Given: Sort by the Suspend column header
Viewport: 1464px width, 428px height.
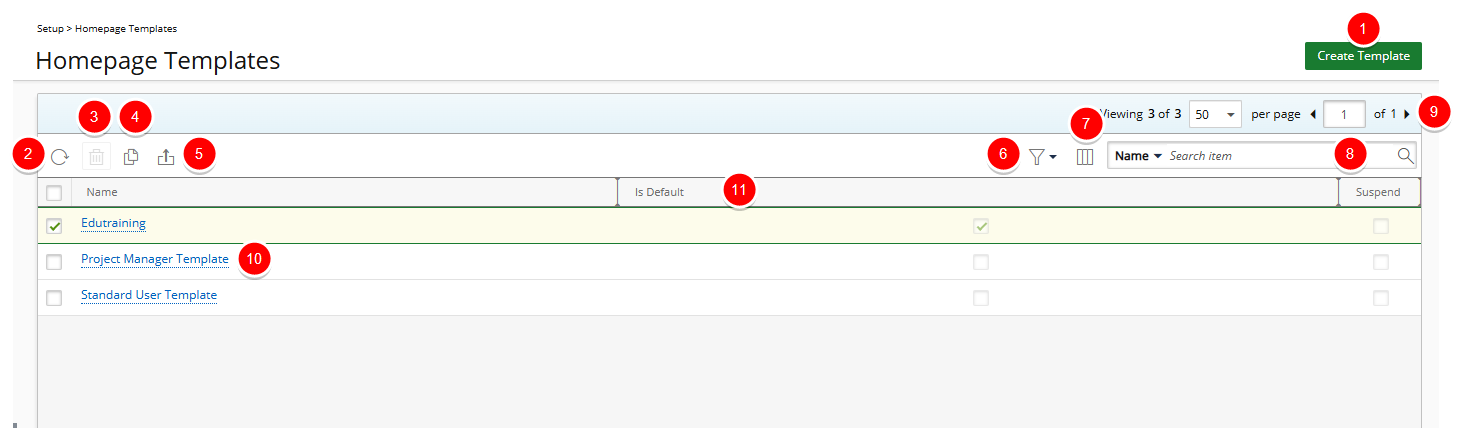Looking at the screenshot, I should tap(1380, 192).
